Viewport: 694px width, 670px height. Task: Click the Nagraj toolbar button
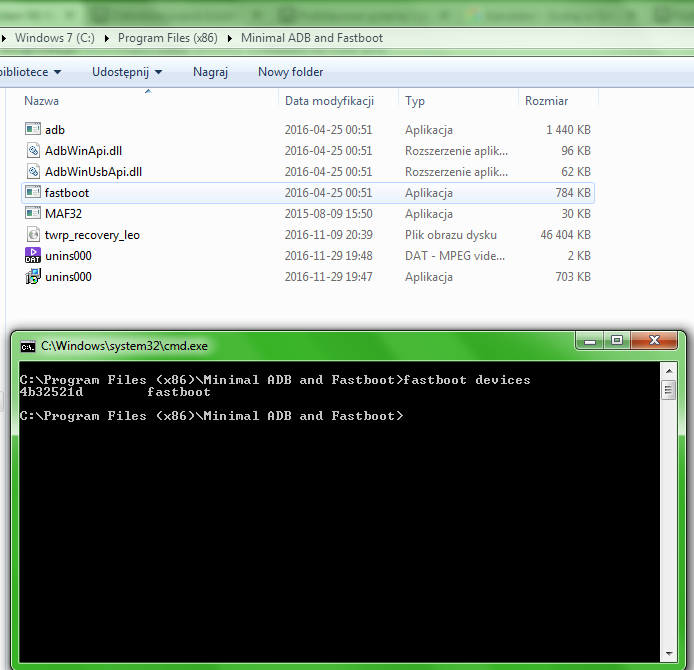click(210, 72)
